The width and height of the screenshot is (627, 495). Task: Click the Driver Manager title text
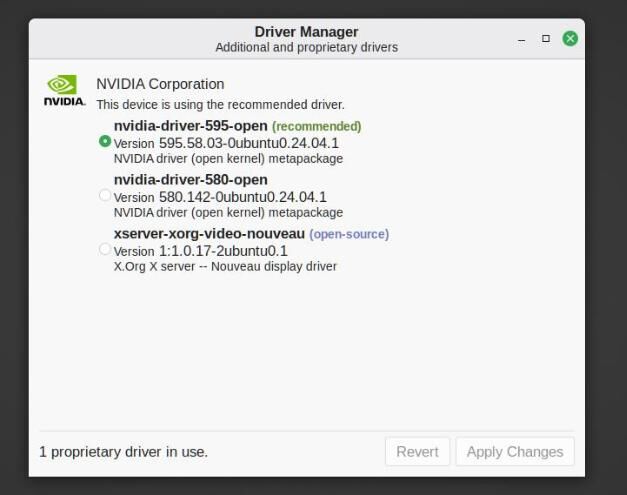click(306, 32)
